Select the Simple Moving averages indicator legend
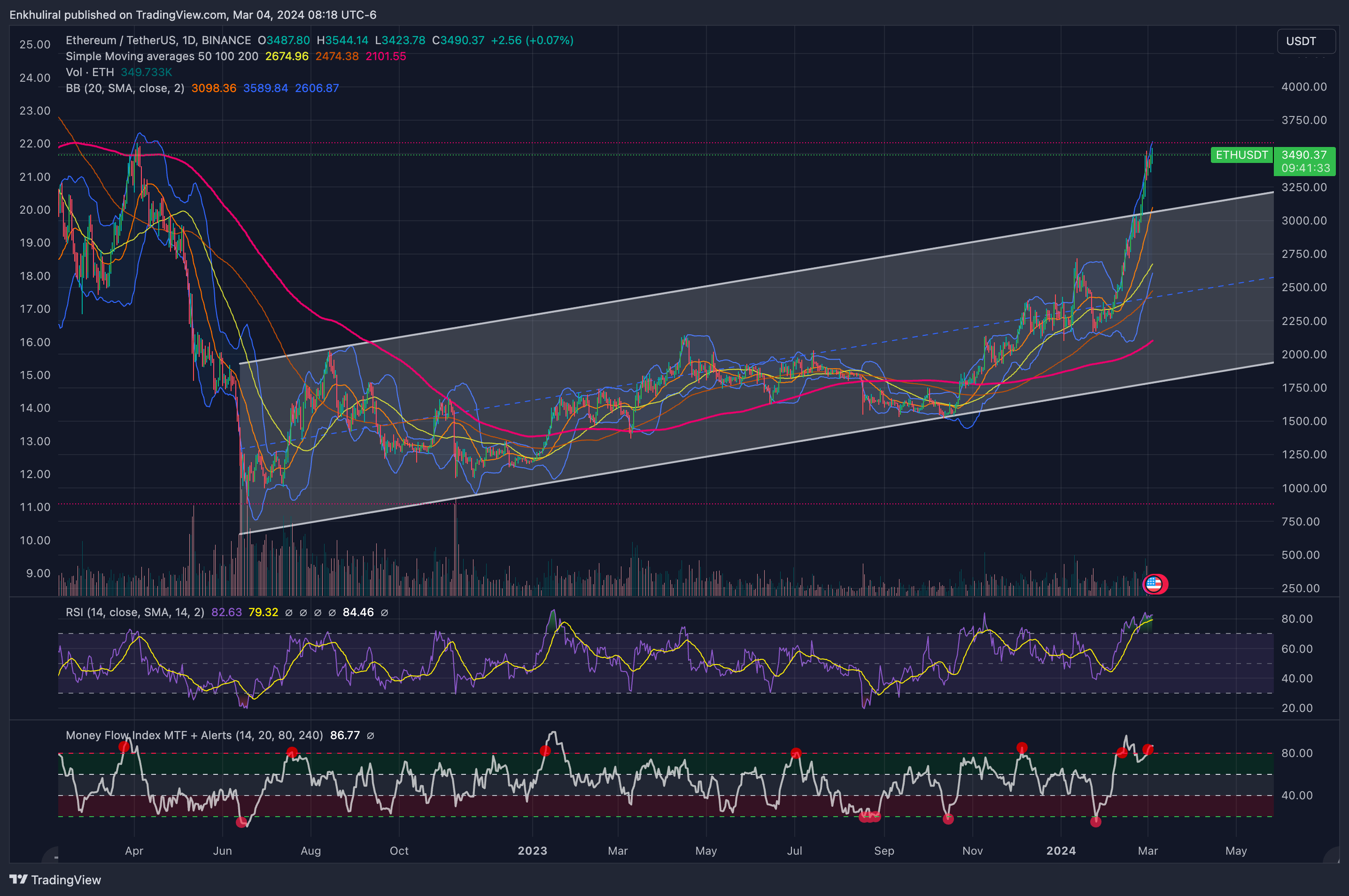Screen dimensions: 1349x896 pyautogui.click(x=162, y=56)
